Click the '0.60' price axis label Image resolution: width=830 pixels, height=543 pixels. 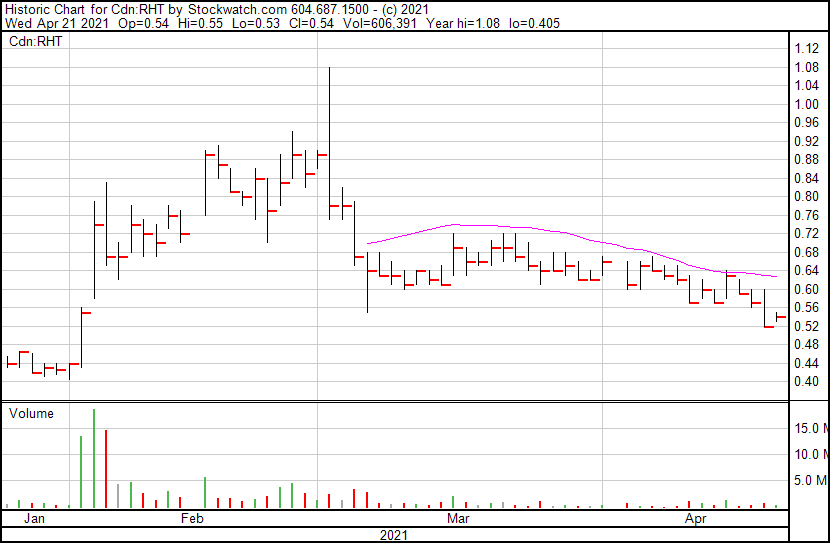[807, 289]
